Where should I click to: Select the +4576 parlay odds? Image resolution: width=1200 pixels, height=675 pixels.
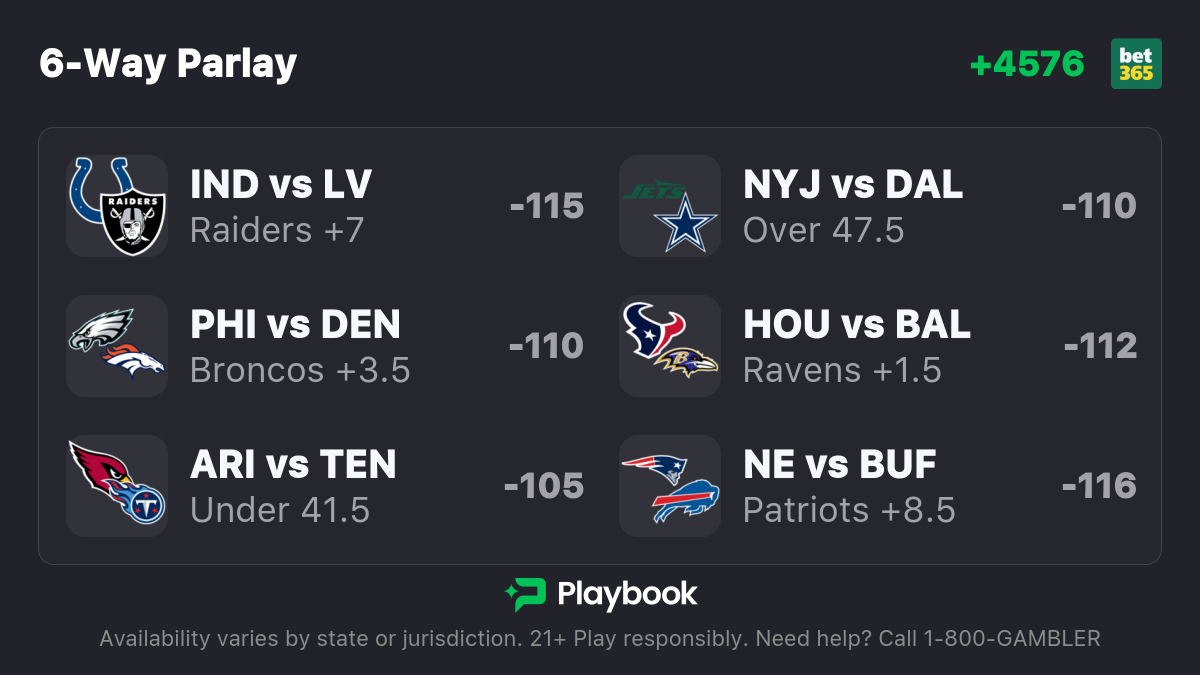click(x=1027, y=64)
